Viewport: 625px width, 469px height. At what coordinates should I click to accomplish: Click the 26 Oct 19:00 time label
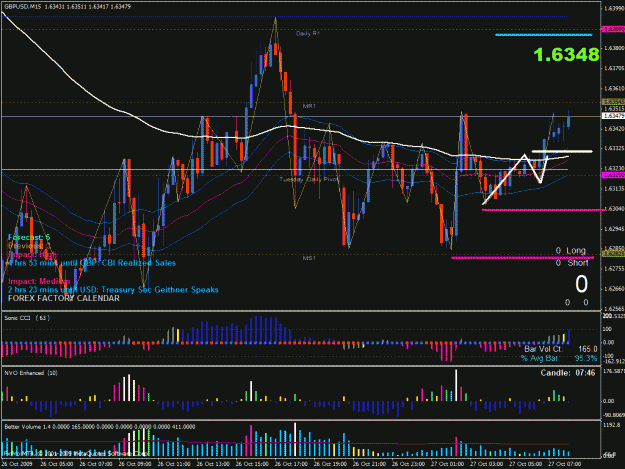click(330, 464)
